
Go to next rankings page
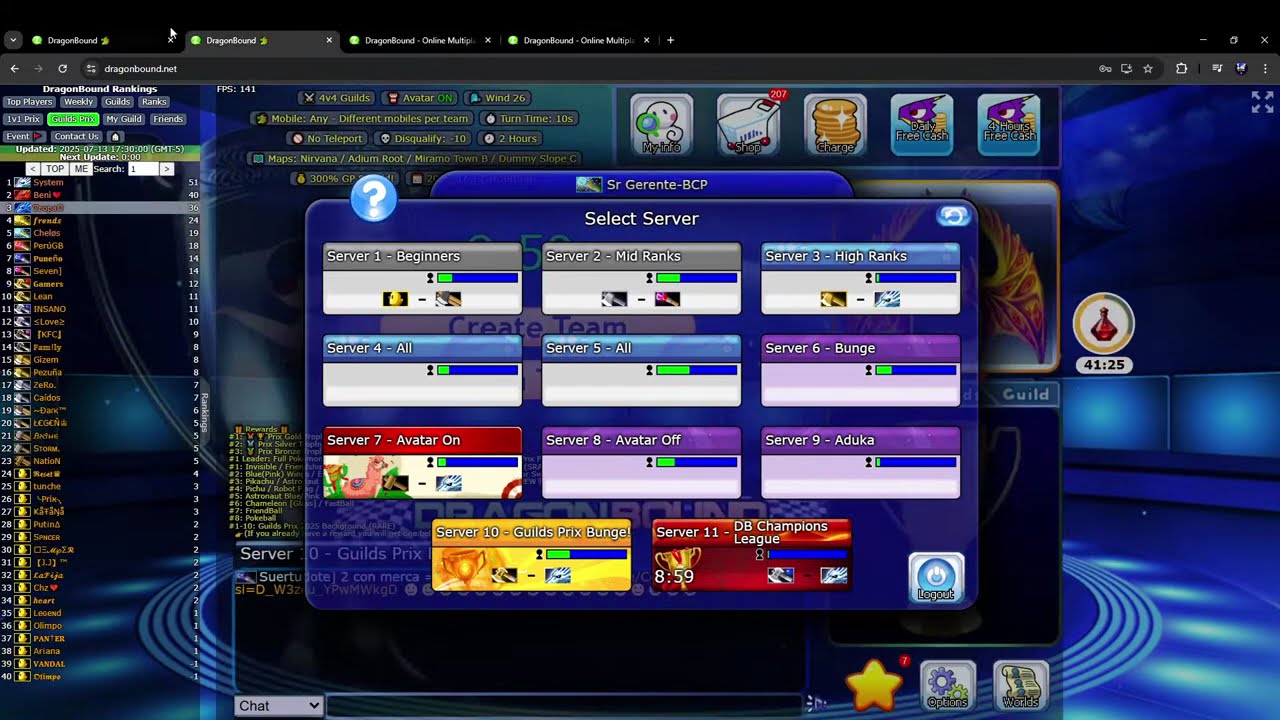(166, 169)
